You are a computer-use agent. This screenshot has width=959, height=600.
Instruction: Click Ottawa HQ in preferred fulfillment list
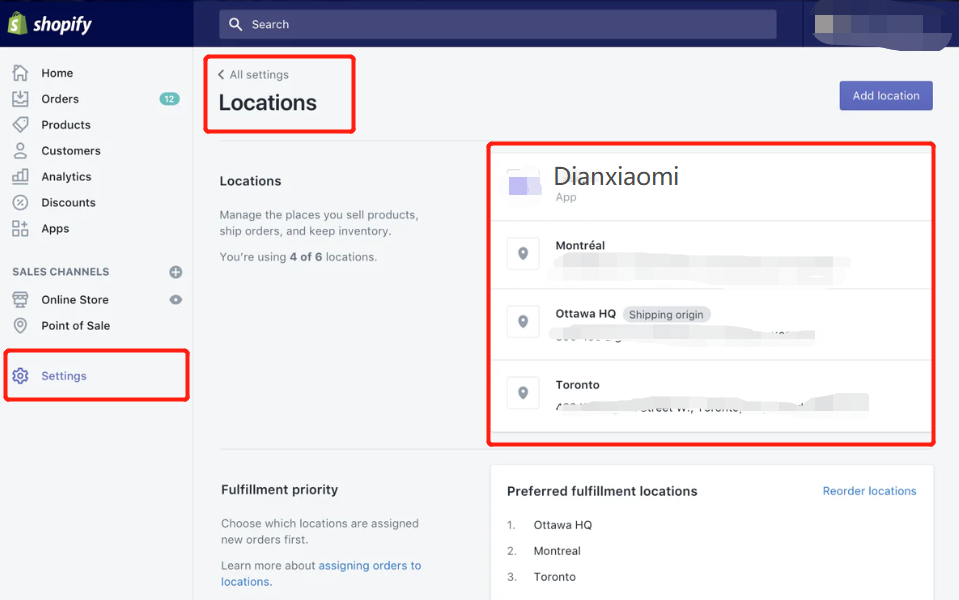click(563, 525)
